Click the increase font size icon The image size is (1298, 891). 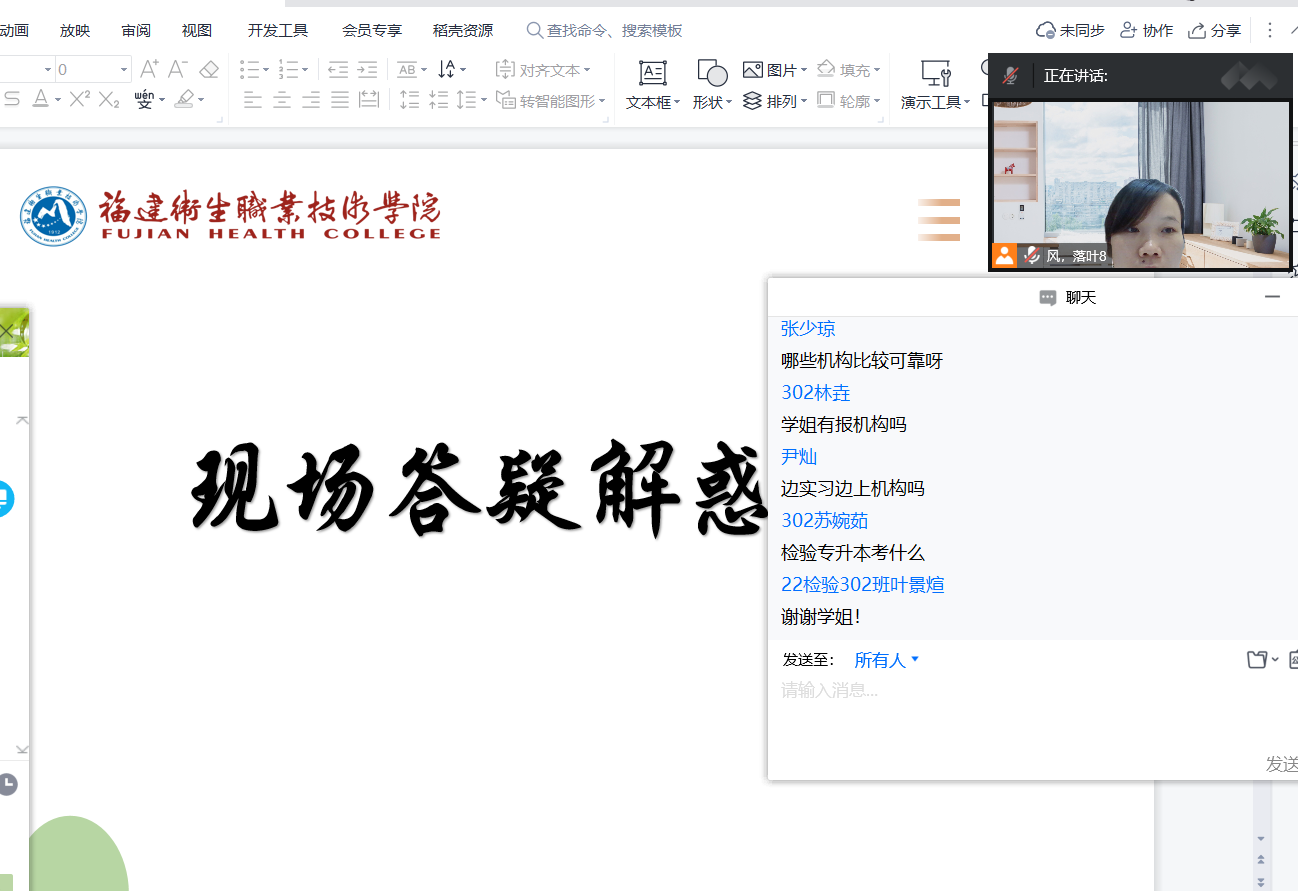[x=149, y=69]
